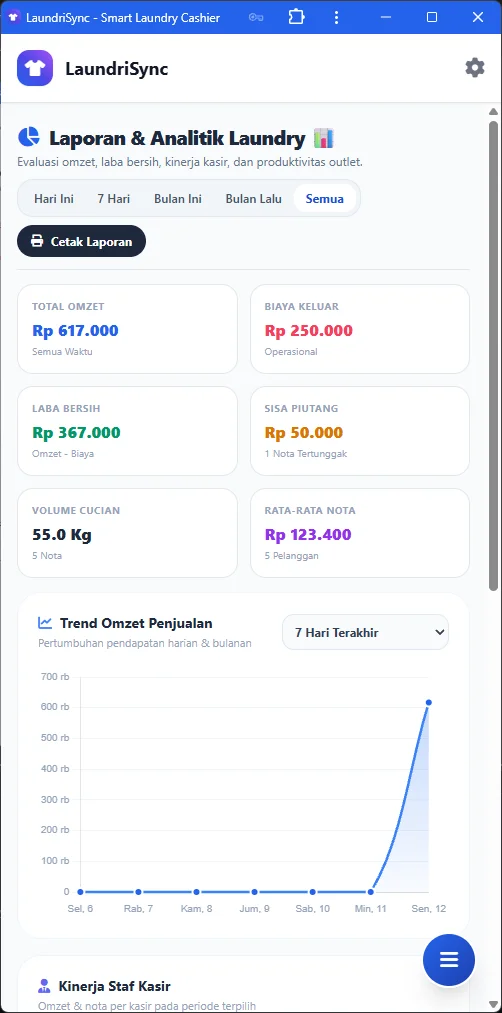Click the Min, 11 data point on chart
Viewport: 502px width, 1013px height.
click(x=371, y=892)
